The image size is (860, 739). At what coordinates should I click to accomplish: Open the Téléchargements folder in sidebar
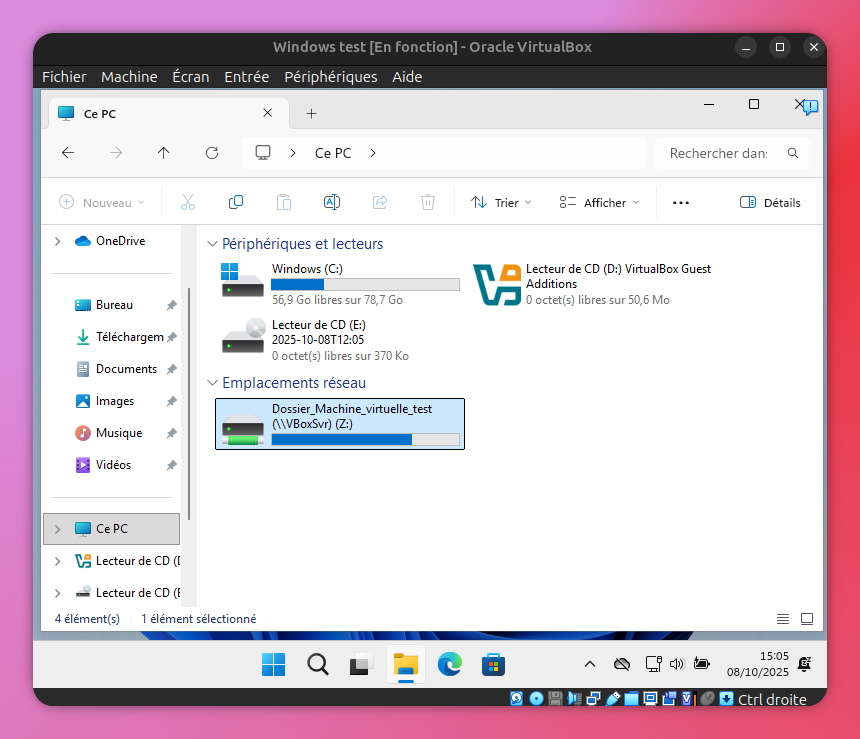128,337
